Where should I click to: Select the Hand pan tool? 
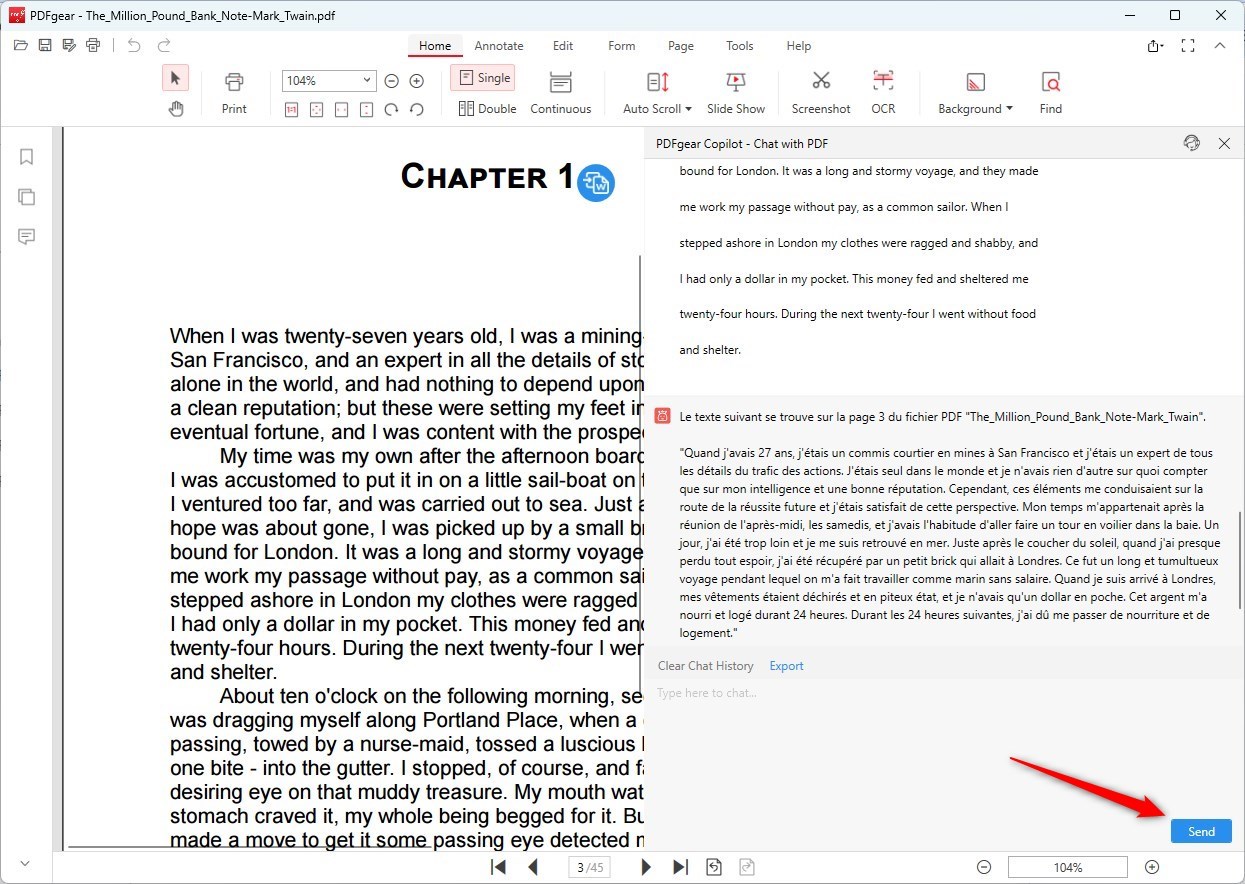[x=176, y=110]
